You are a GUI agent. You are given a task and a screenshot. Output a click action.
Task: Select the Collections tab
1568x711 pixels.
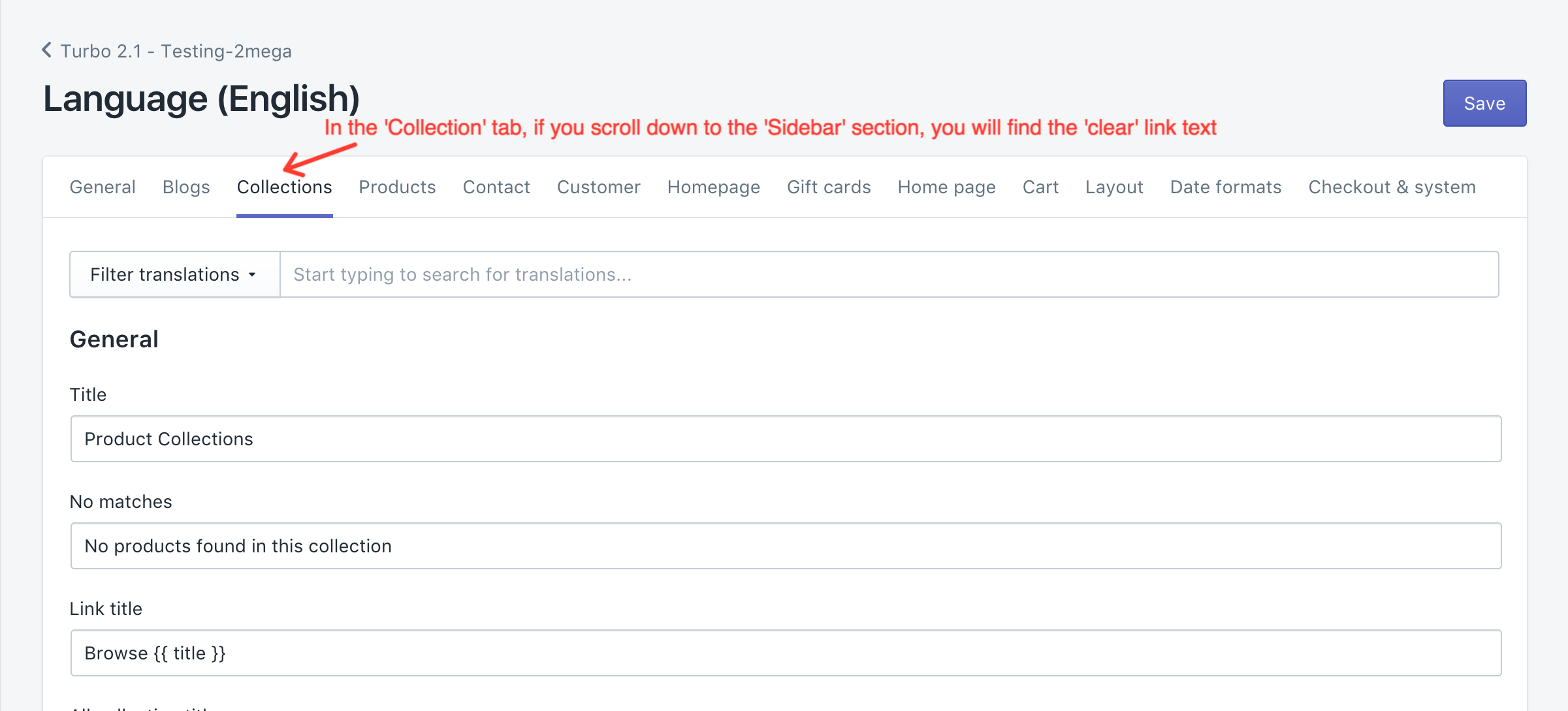click(284, 187)
